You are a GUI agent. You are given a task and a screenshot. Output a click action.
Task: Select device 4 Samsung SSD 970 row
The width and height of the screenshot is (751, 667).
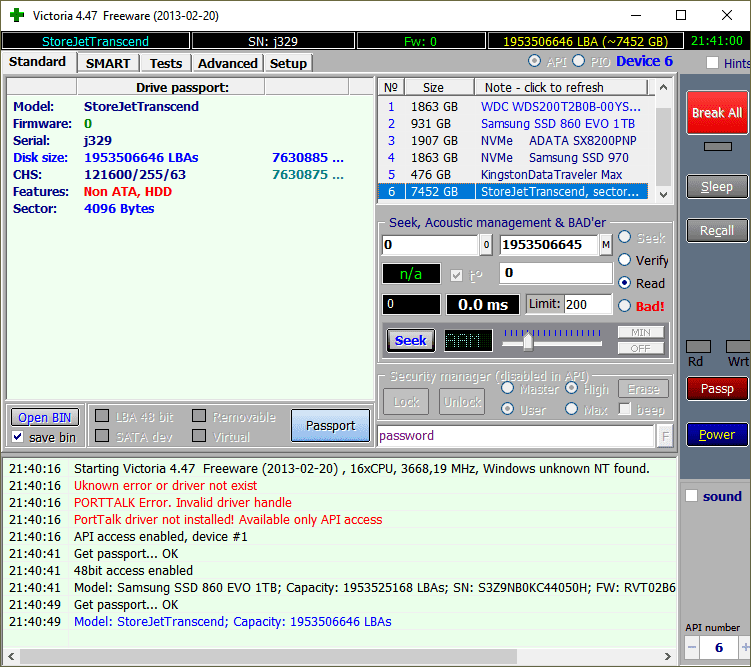tap(513, 158)
